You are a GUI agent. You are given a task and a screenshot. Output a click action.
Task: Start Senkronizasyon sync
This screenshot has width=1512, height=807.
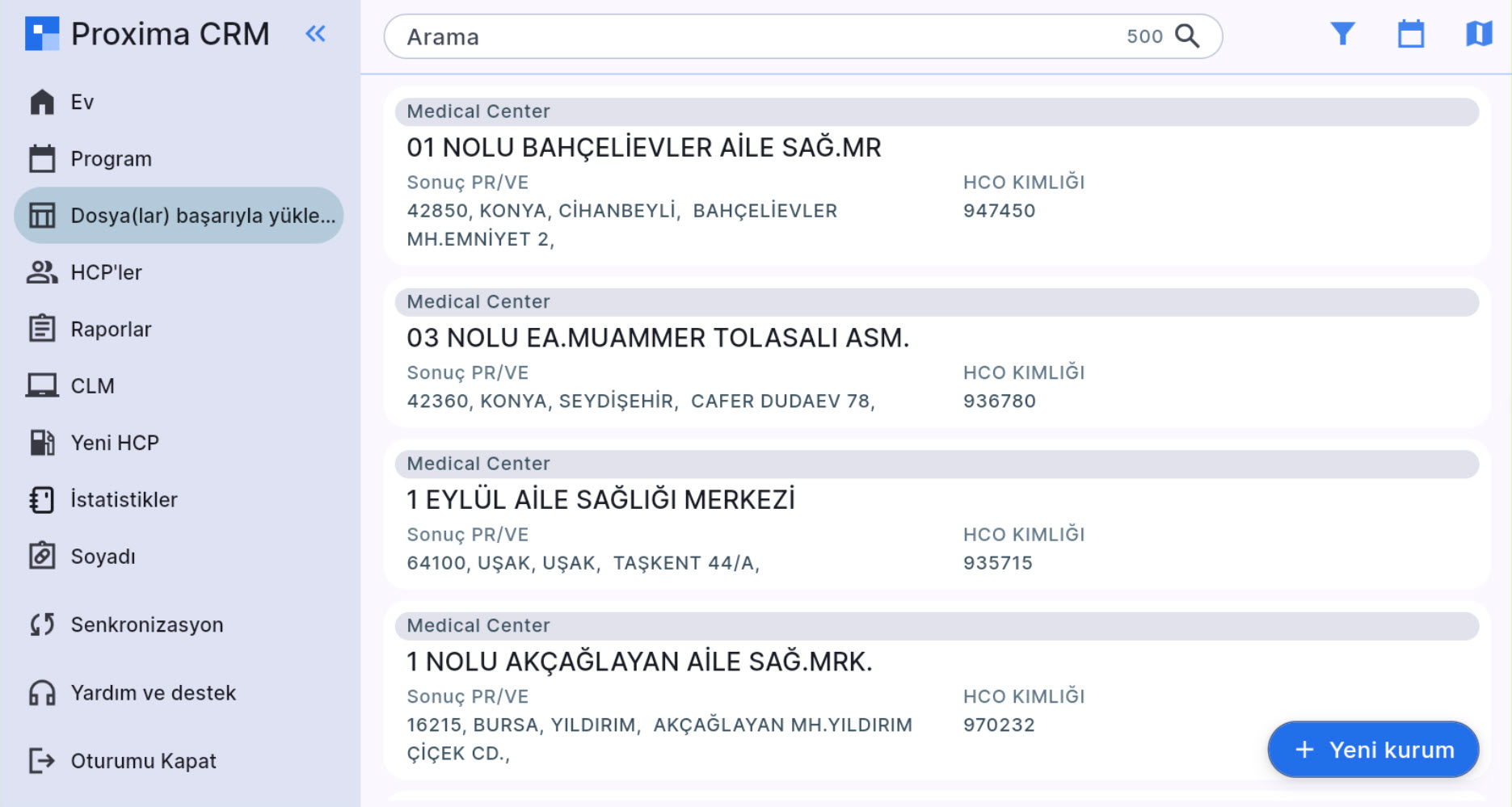(146, 625)
